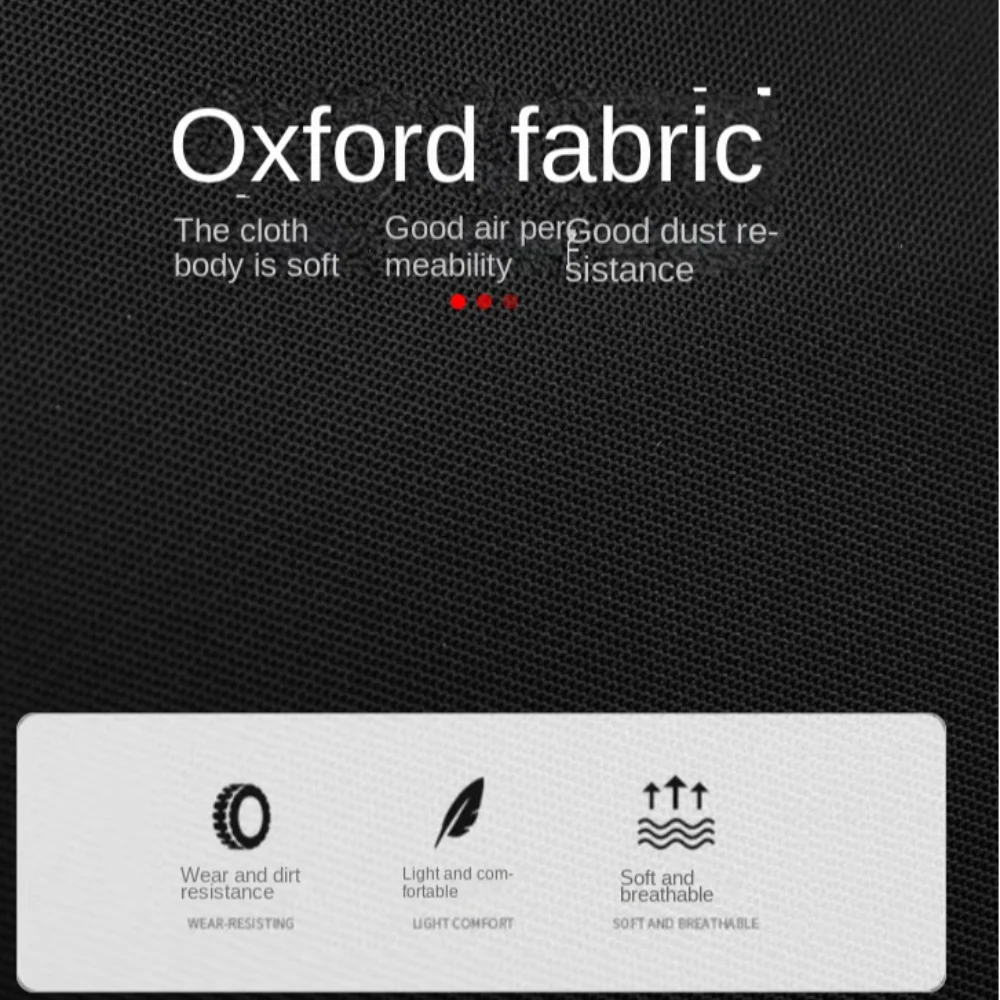This screenshot has width=1000, height=1000.
Task: Click the small "SOFT AND BREATHABLE" caption
Action: pyautogui.click(x=686, y=923)
